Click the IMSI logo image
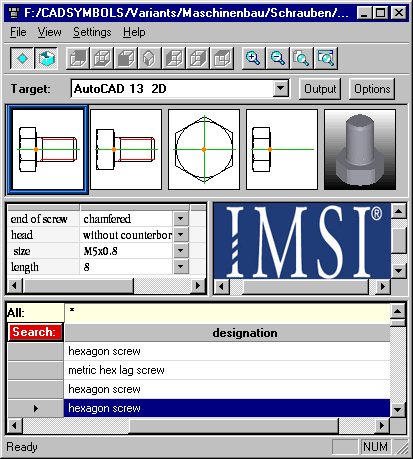This screenshot has height=459, width=413. point(302,241)
